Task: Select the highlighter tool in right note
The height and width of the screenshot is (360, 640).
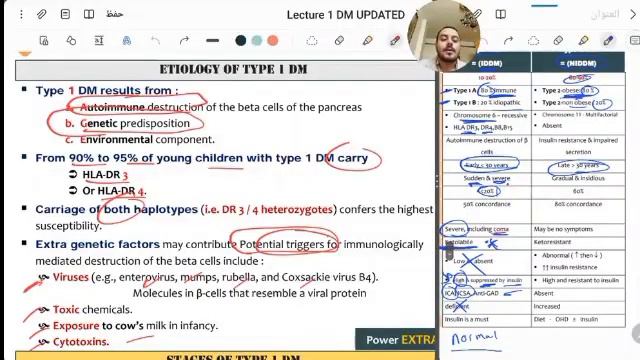Action: [x=583, y=41]
